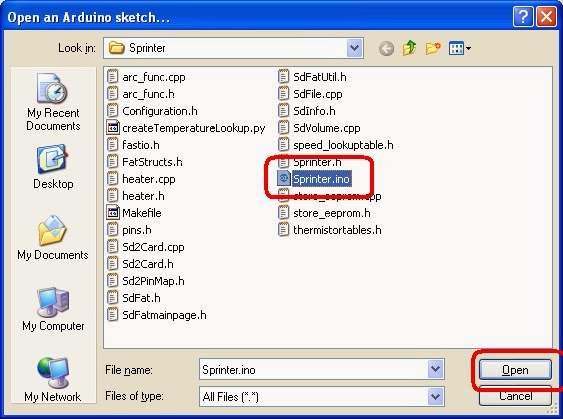This screenshot has width=563, height=419.
Task: Expand the File name dropdown arrow
Action: 436,369
